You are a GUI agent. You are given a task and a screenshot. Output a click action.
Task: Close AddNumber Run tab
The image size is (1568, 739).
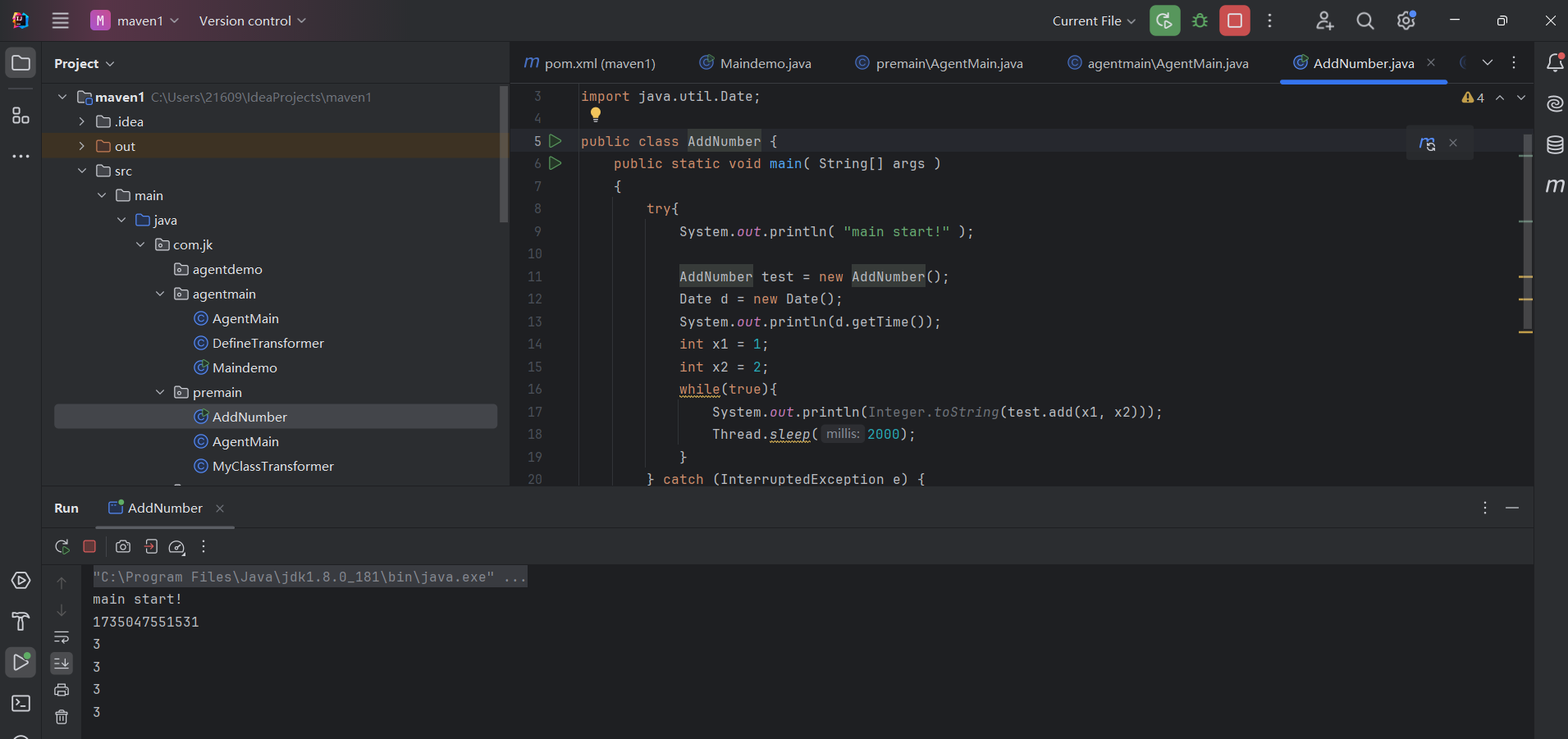coord(220,509)
